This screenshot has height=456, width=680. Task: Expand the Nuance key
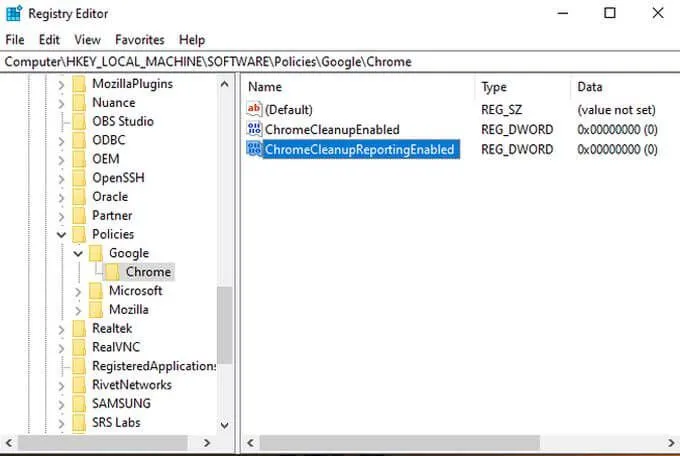click(61, 103)
